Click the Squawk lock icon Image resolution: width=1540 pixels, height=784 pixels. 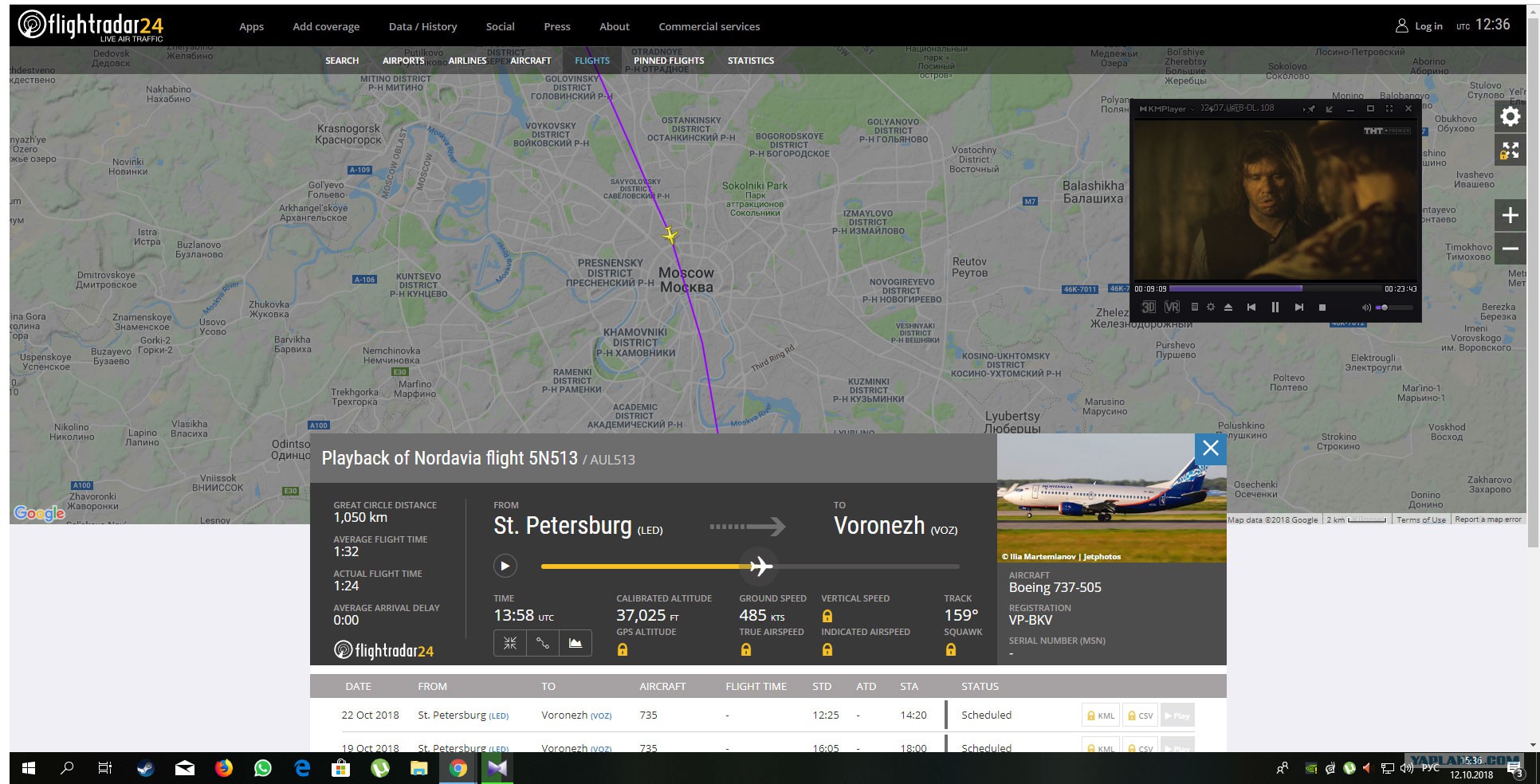click(x=951, y=650)
